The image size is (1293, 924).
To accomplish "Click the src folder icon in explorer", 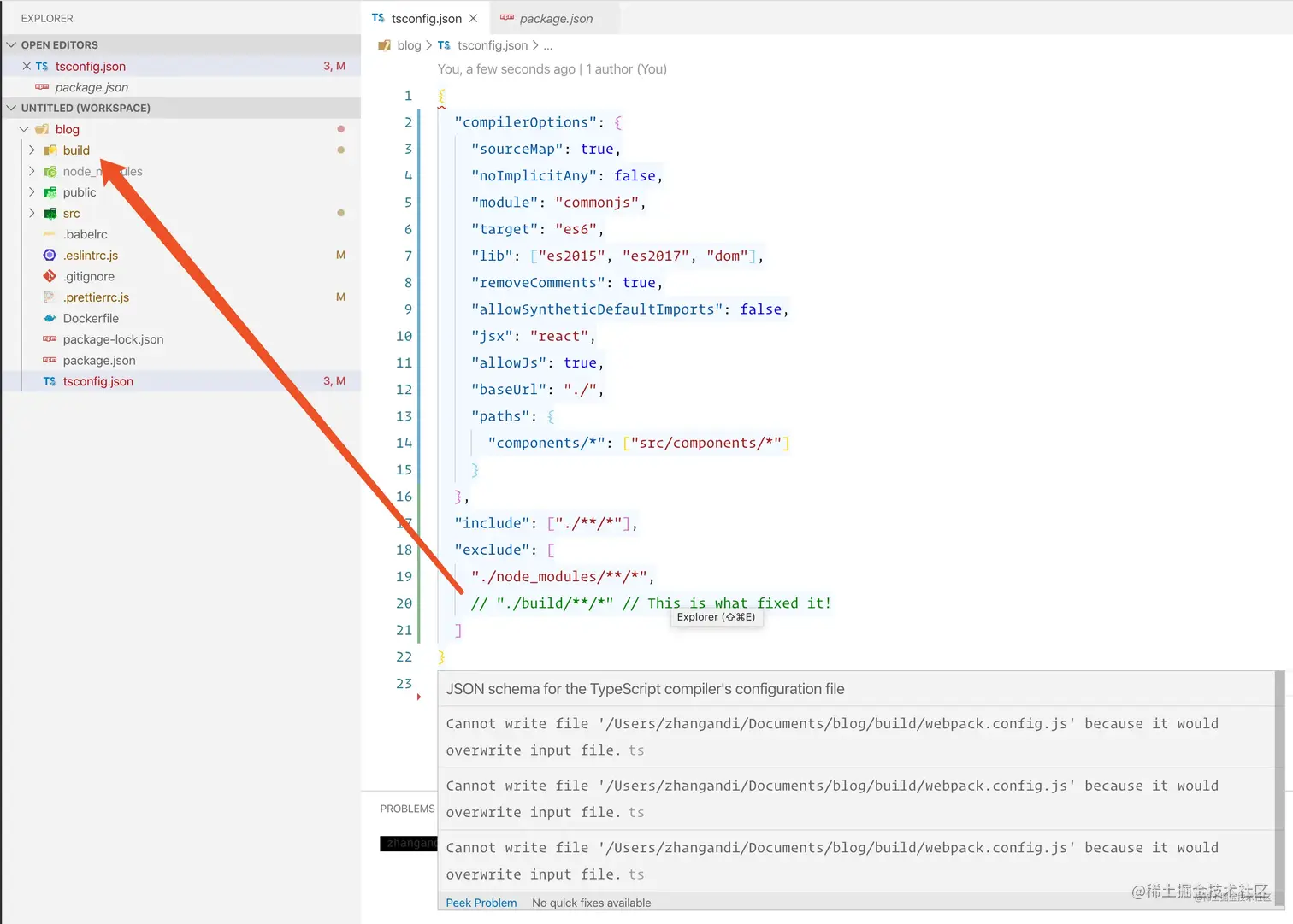I will click(49, 213).
